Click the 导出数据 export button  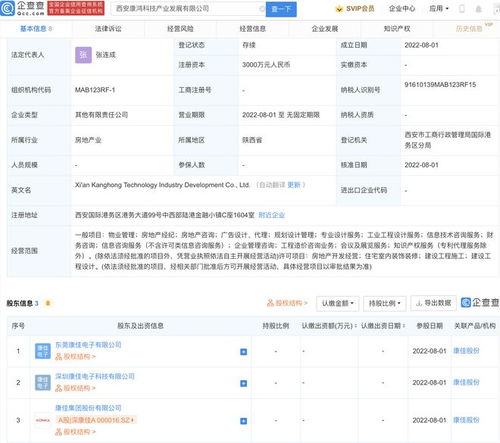point(433,303)
